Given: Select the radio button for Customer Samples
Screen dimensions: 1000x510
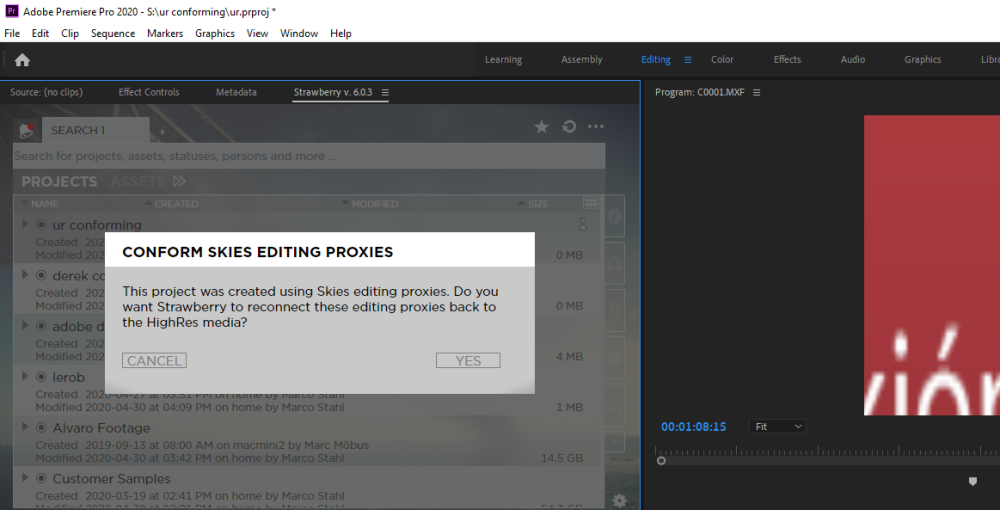Looking at the screenshot, I should point(42,479).
